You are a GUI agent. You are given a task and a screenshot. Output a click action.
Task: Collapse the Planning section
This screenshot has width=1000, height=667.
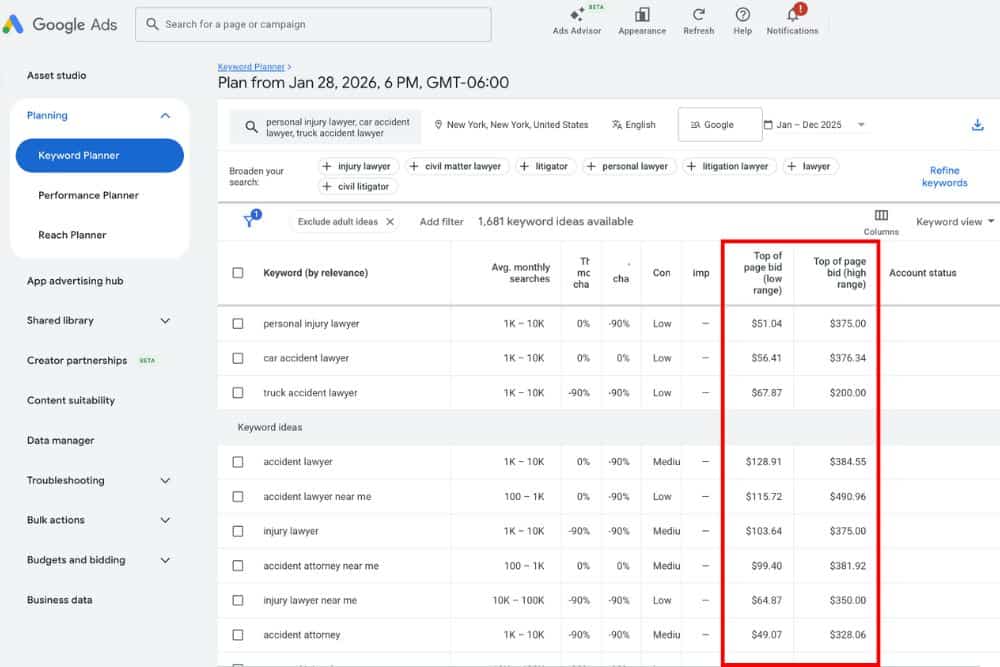point(165,115)
